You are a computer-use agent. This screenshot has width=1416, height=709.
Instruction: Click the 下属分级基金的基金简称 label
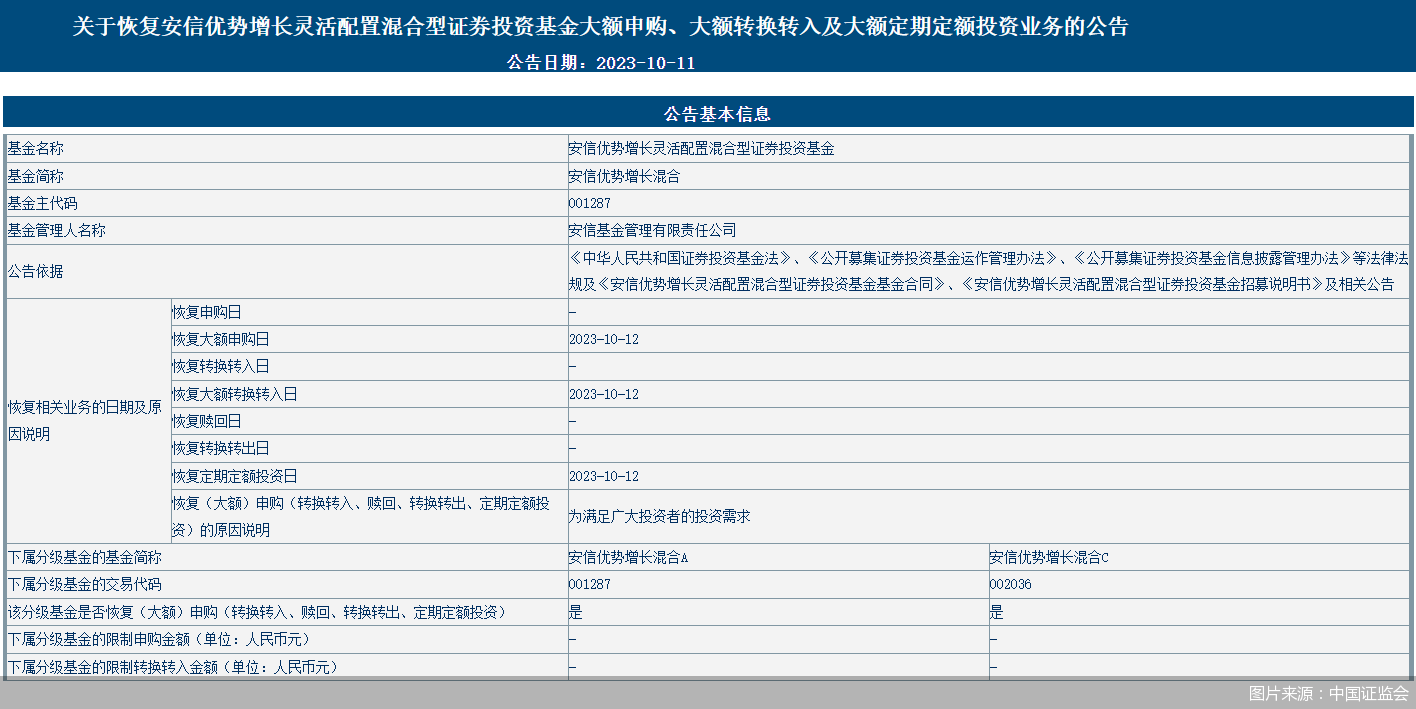click(x=85, y=557)
